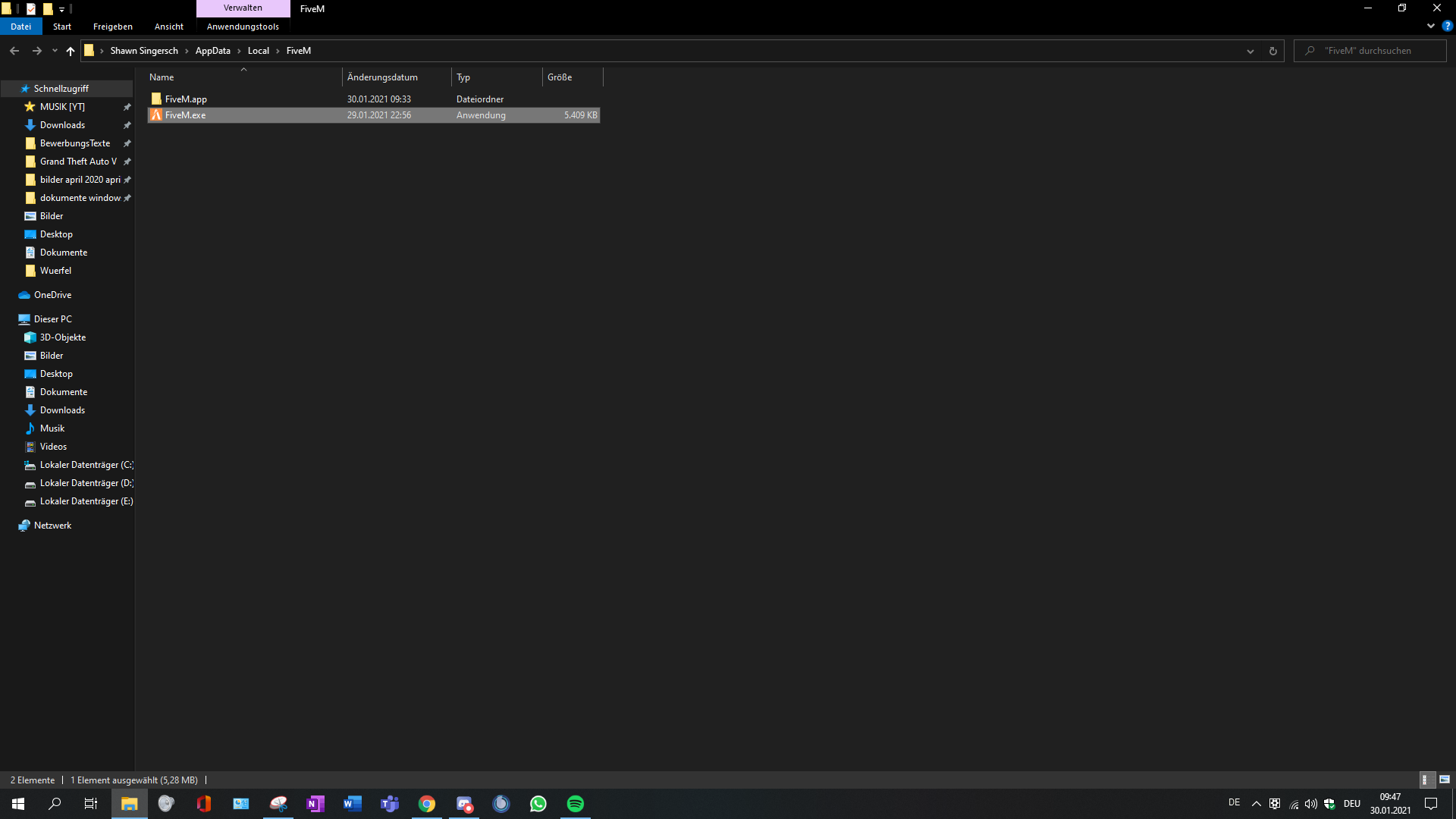The height and width of the screenshot is (819, 1456).
Task: Open recent locations dropdown arrow
Action: pyautogui.click(x=55, y=51)
